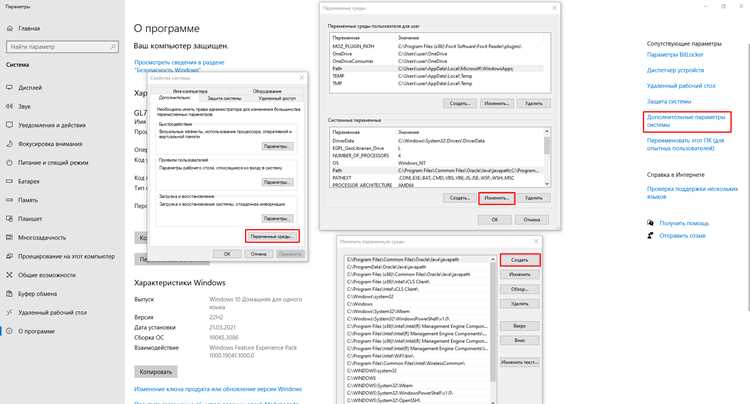The image size is (750, 404).
Task: Click the Отправить отзыв feedback icon
Action: pos(651,235)
